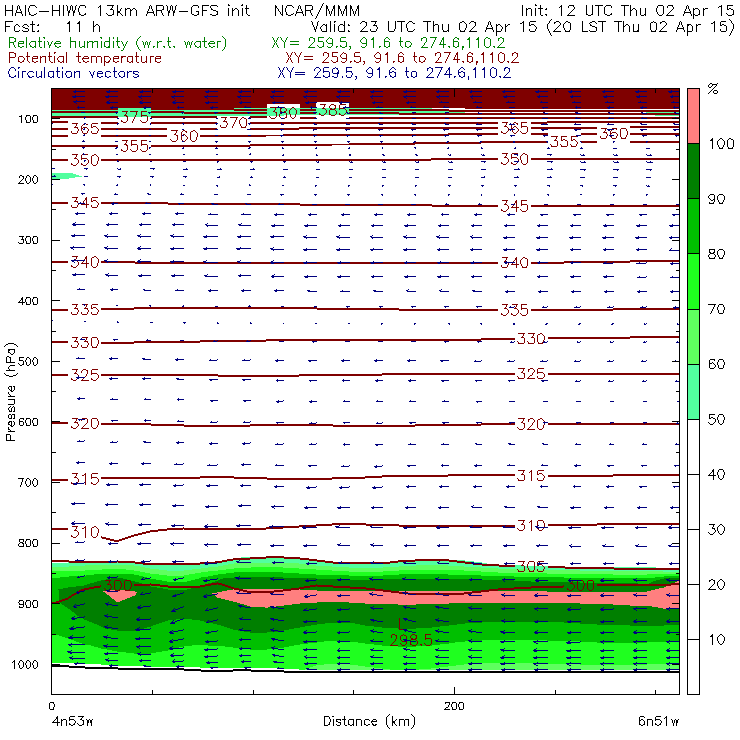Click the 80–90% green colorbar segment

point(693,226)
